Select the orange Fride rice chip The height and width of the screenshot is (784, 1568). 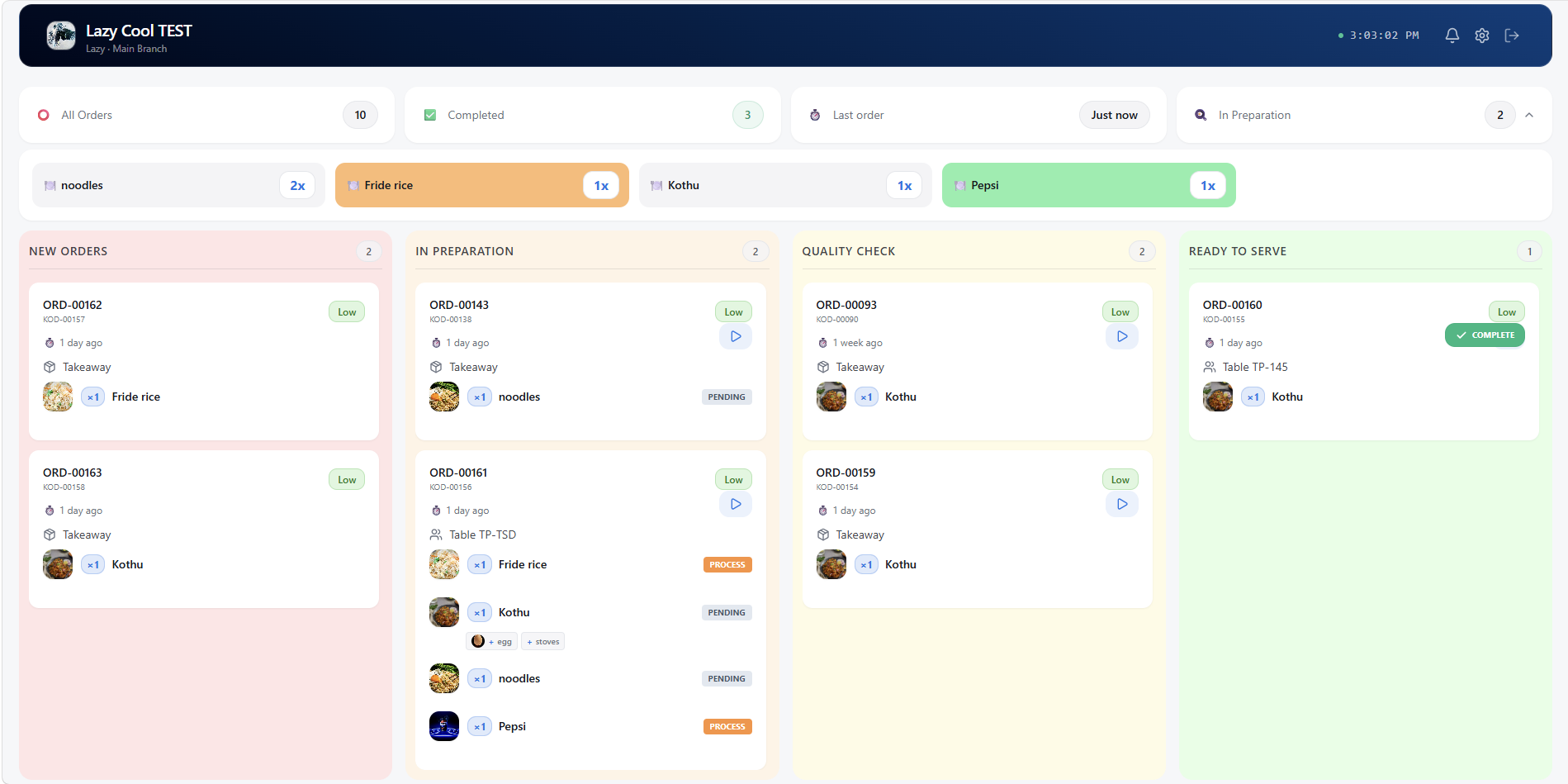point(482,185)
